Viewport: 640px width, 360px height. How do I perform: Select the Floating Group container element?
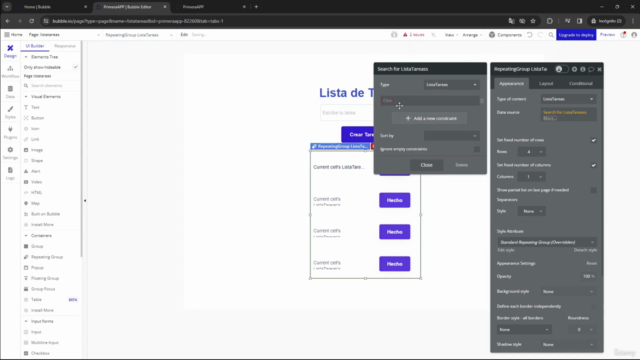[45, 278]
